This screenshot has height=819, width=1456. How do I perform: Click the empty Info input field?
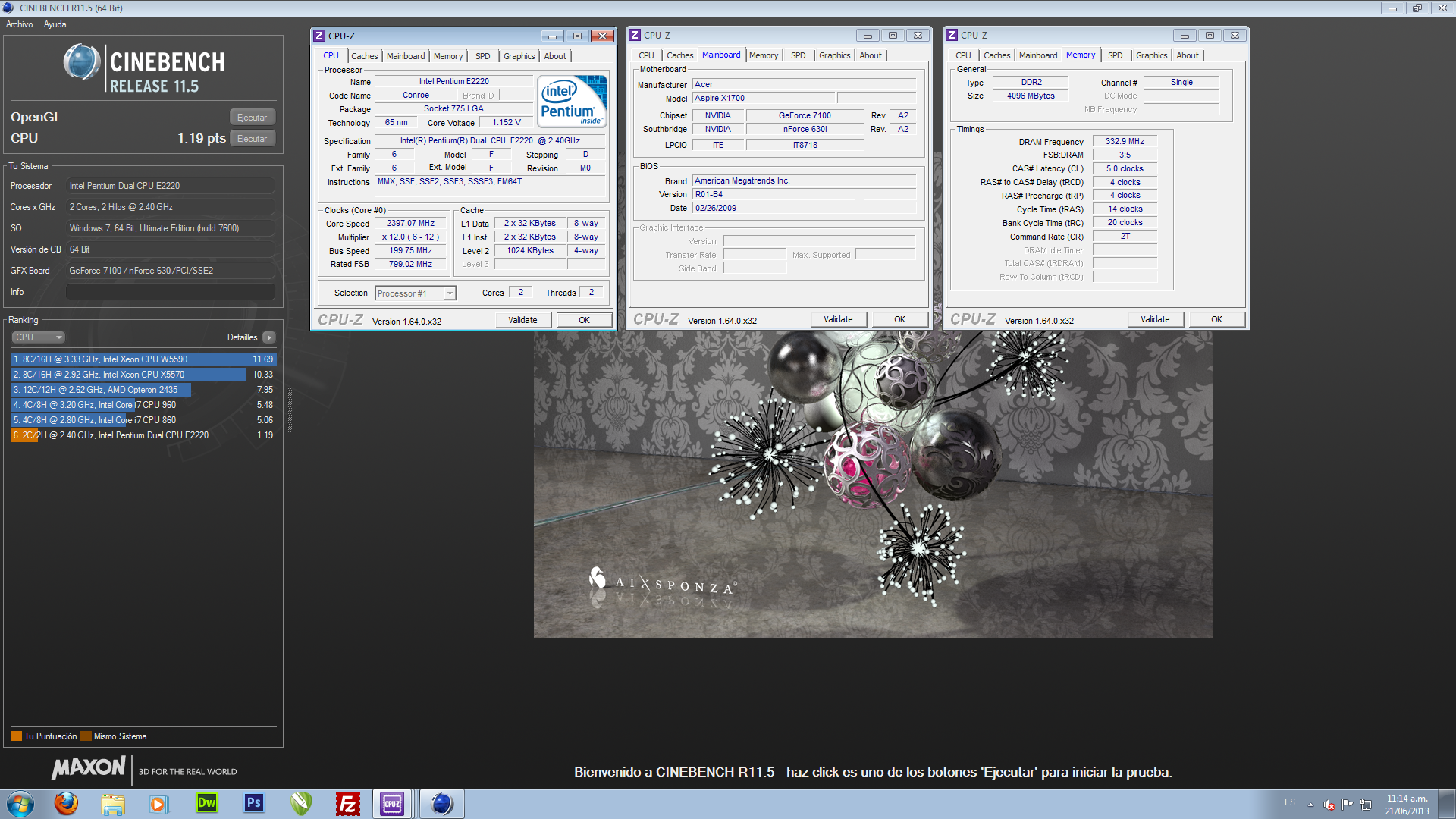tap(171, 292)
